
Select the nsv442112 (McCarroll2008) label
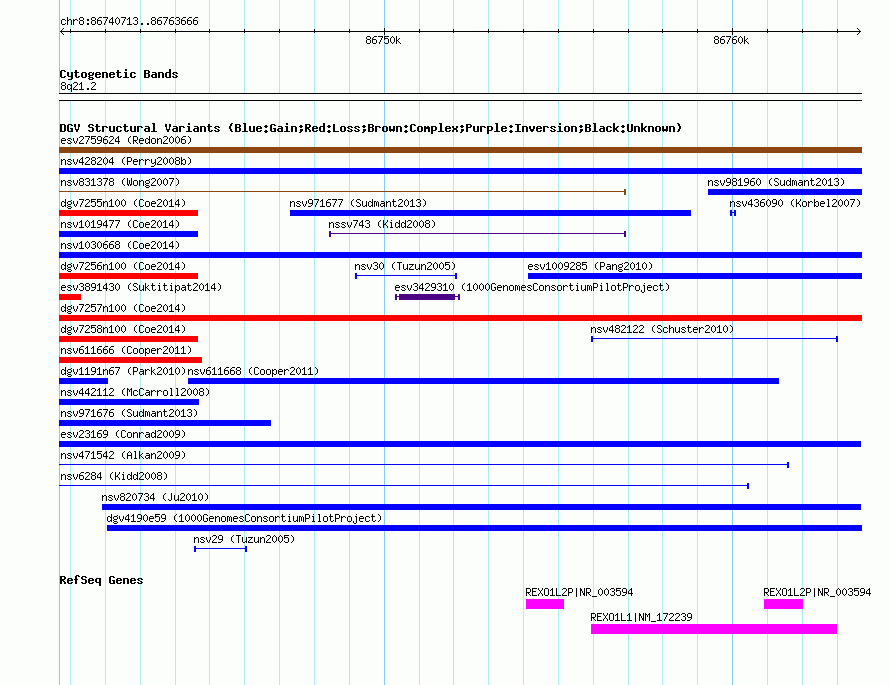pyautogui.click(x=135, y=392)
